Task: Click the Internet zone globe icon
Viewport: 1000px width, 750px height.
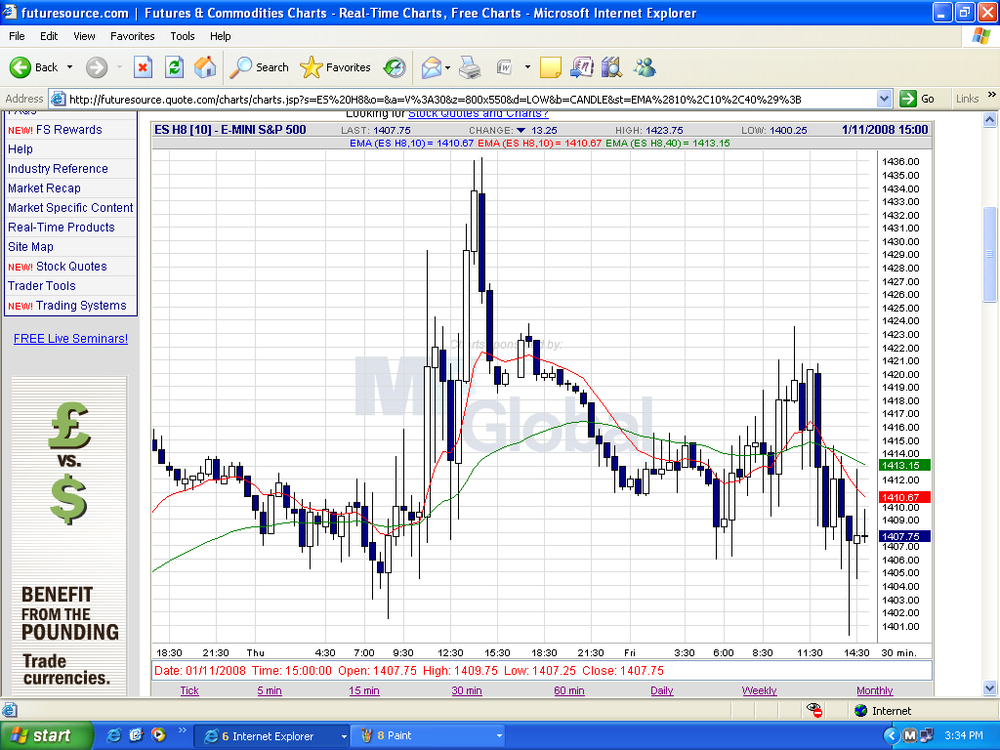Action: [861, 710]
